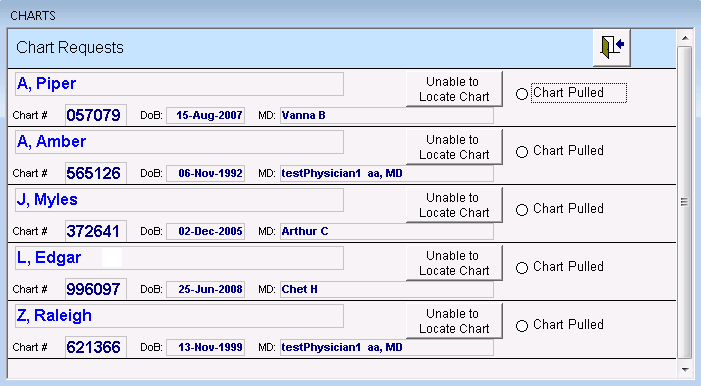The image size is (701, 386).
Task: Mark A, Piper chart as unable to locate
Action: [454, 89]
